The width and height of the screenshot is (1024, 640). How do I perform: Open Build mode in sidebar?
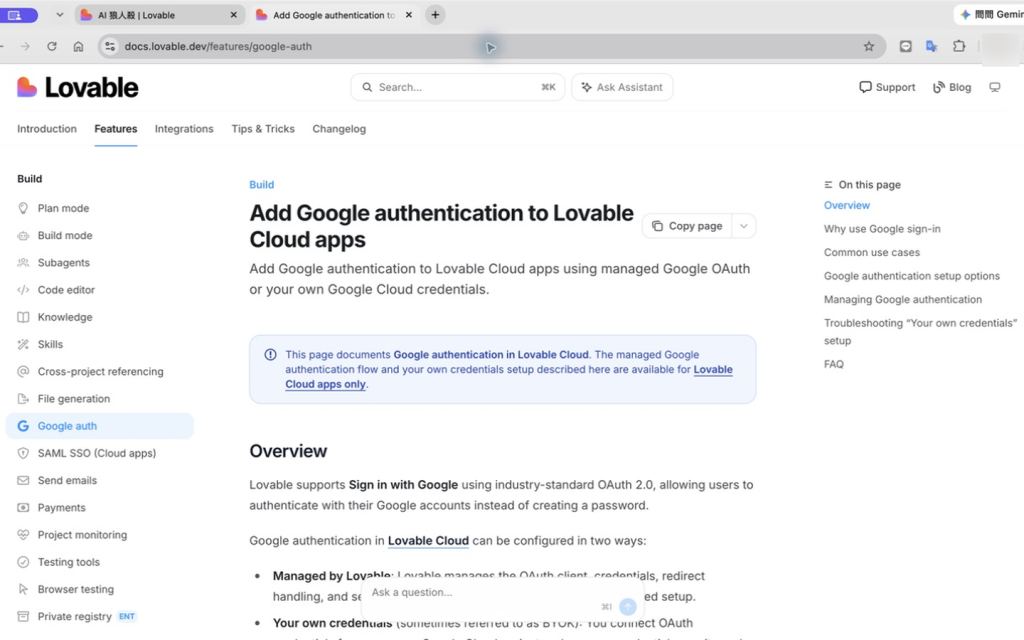point(99,235)
